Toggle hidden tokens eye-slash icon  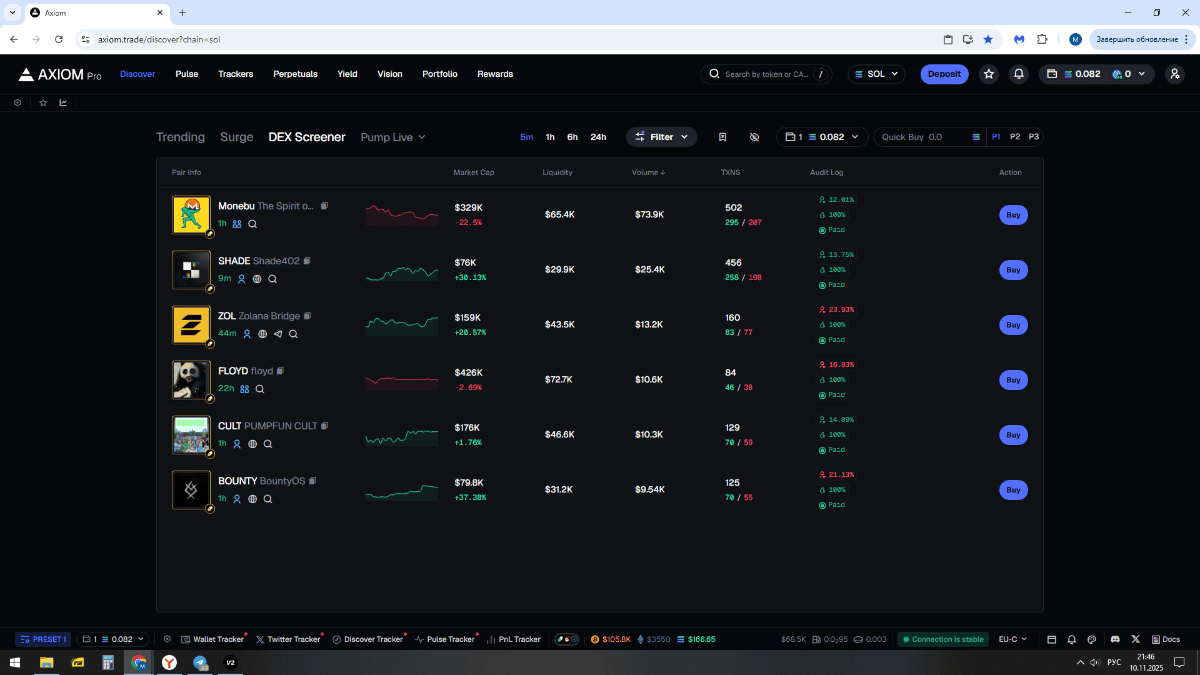pos(754,137)
